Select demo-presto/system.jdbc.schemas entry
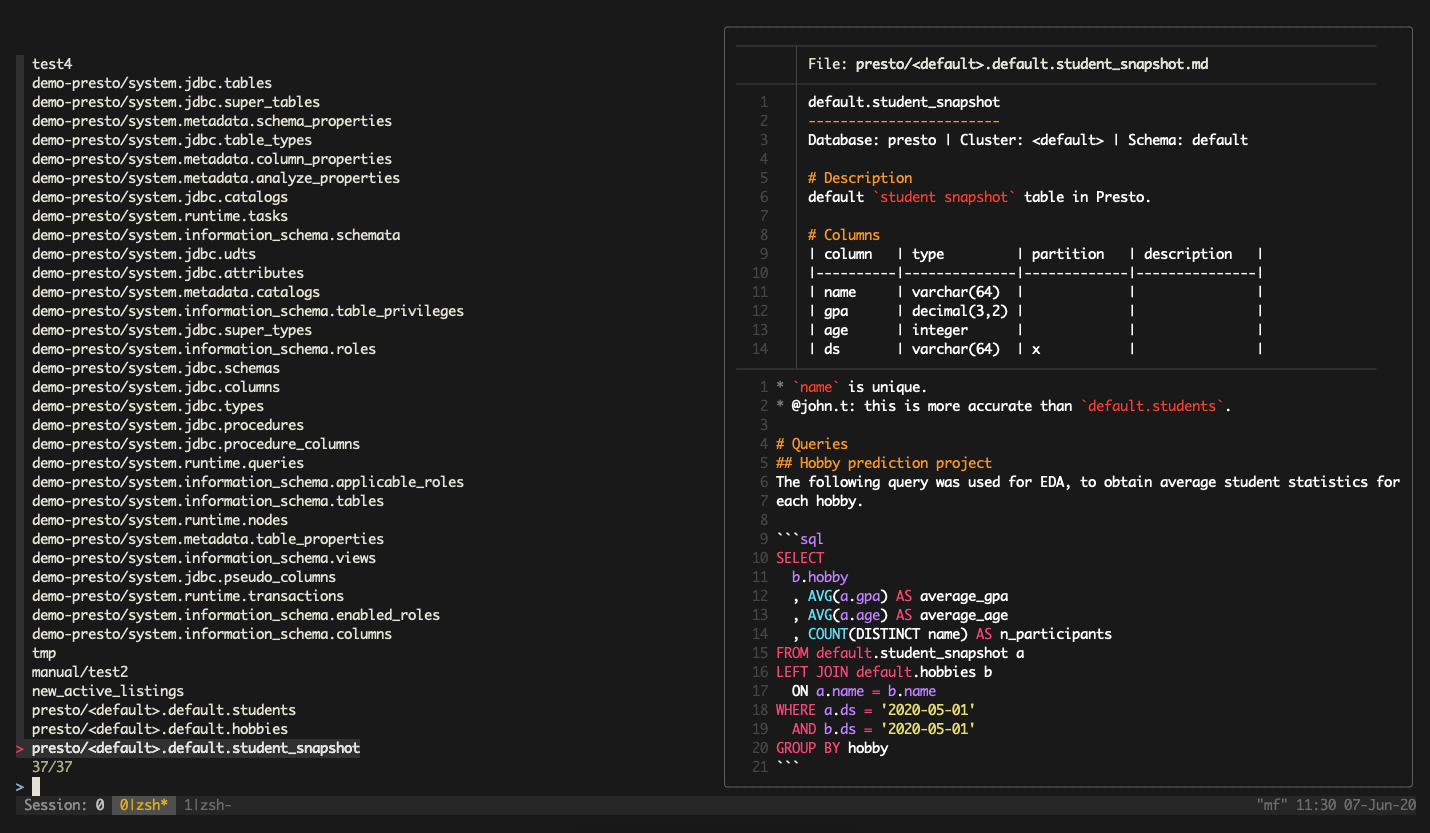Image resolution: width=1430 pixels, height=833 pixels. (156, 368)
